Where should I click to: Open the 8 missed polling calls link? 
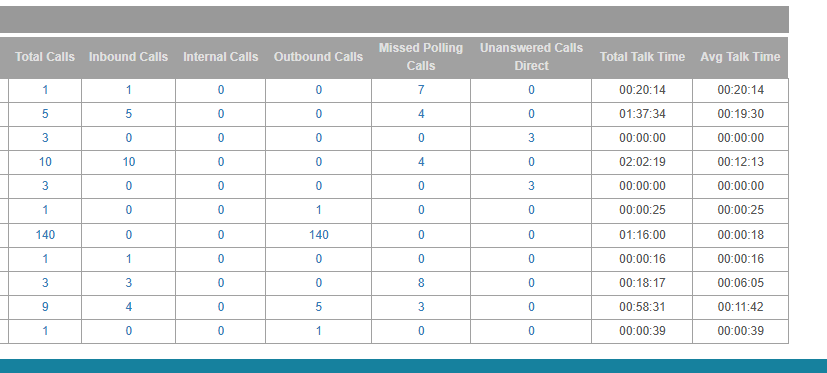[421, 283]
